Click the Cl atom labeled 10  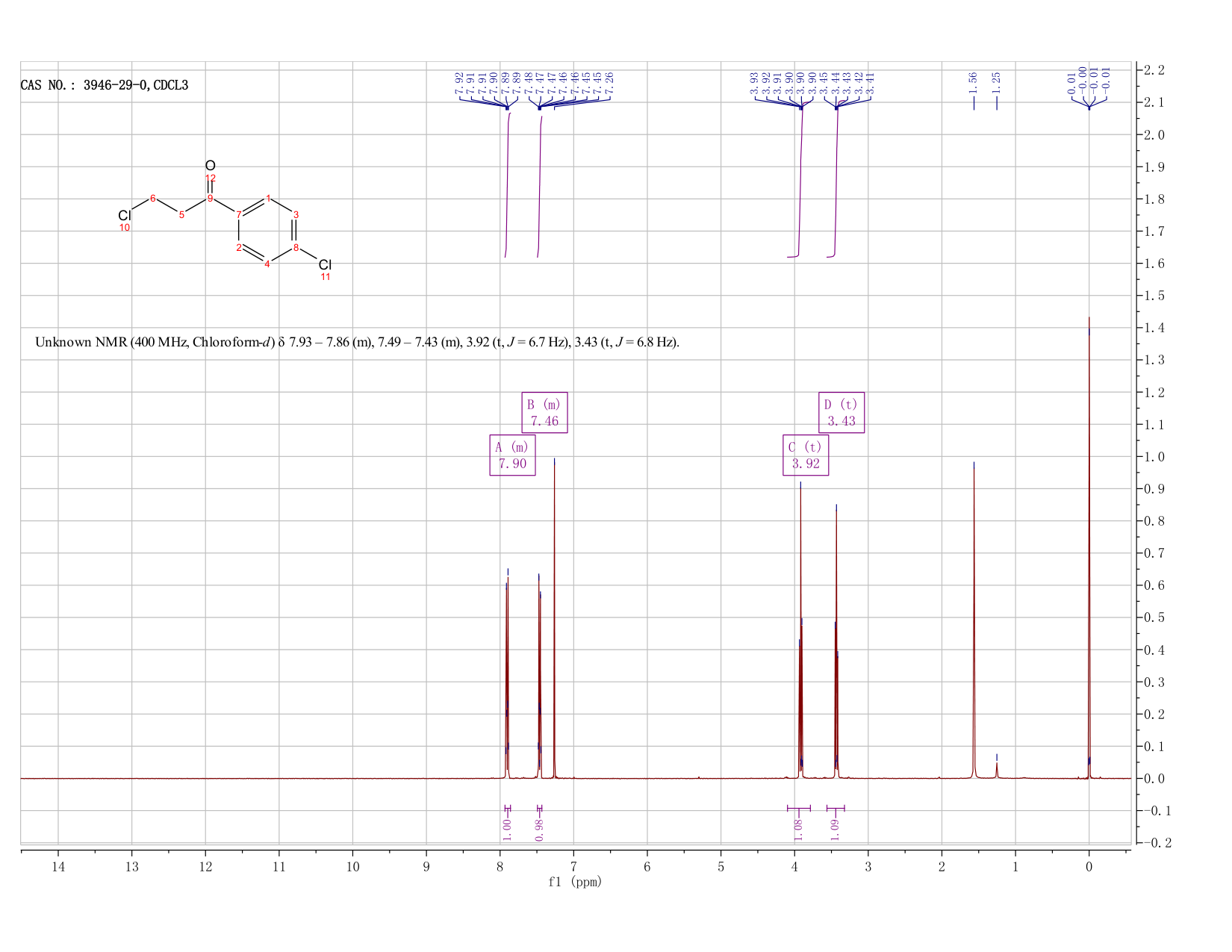tap(125, 216)
